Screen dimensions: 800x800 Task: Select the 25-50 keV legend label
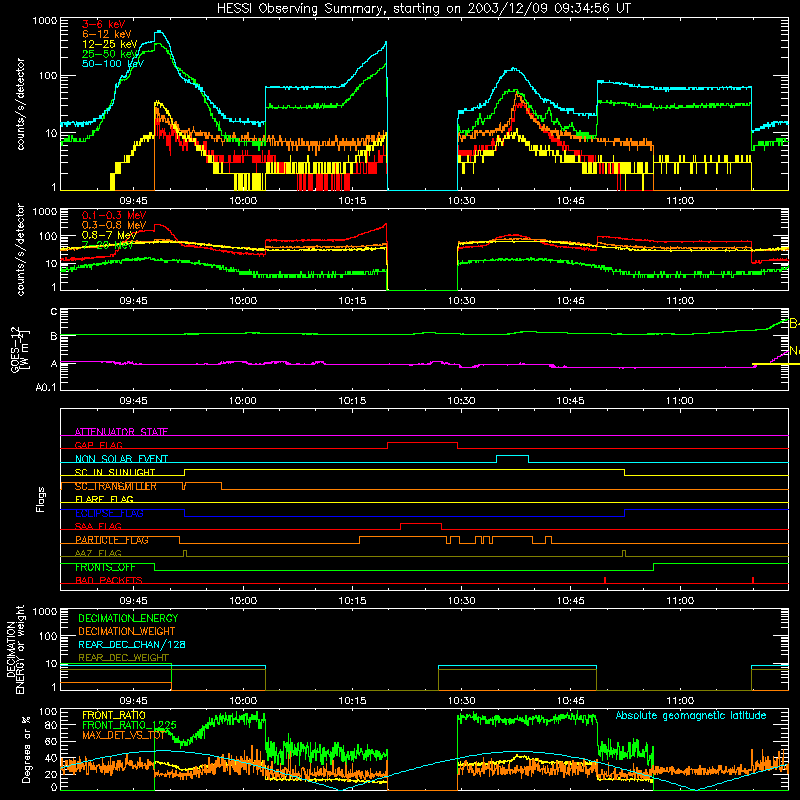pos(110,54)
